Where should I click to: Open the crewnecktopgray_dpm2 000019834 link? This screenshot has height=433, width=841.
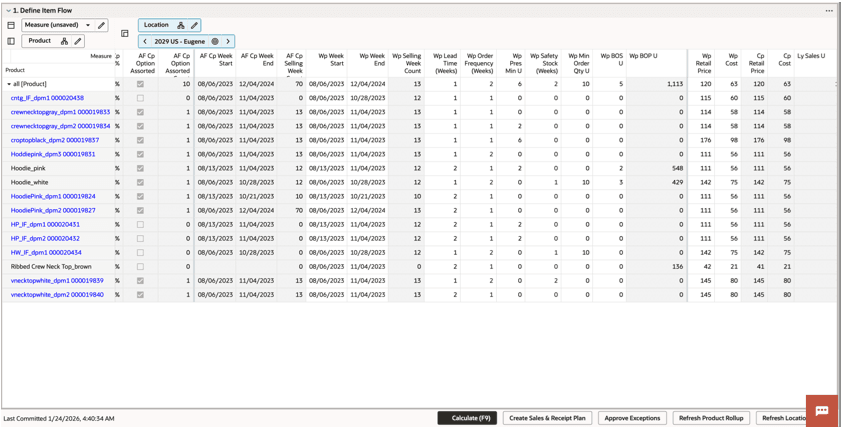coord(61,126)
